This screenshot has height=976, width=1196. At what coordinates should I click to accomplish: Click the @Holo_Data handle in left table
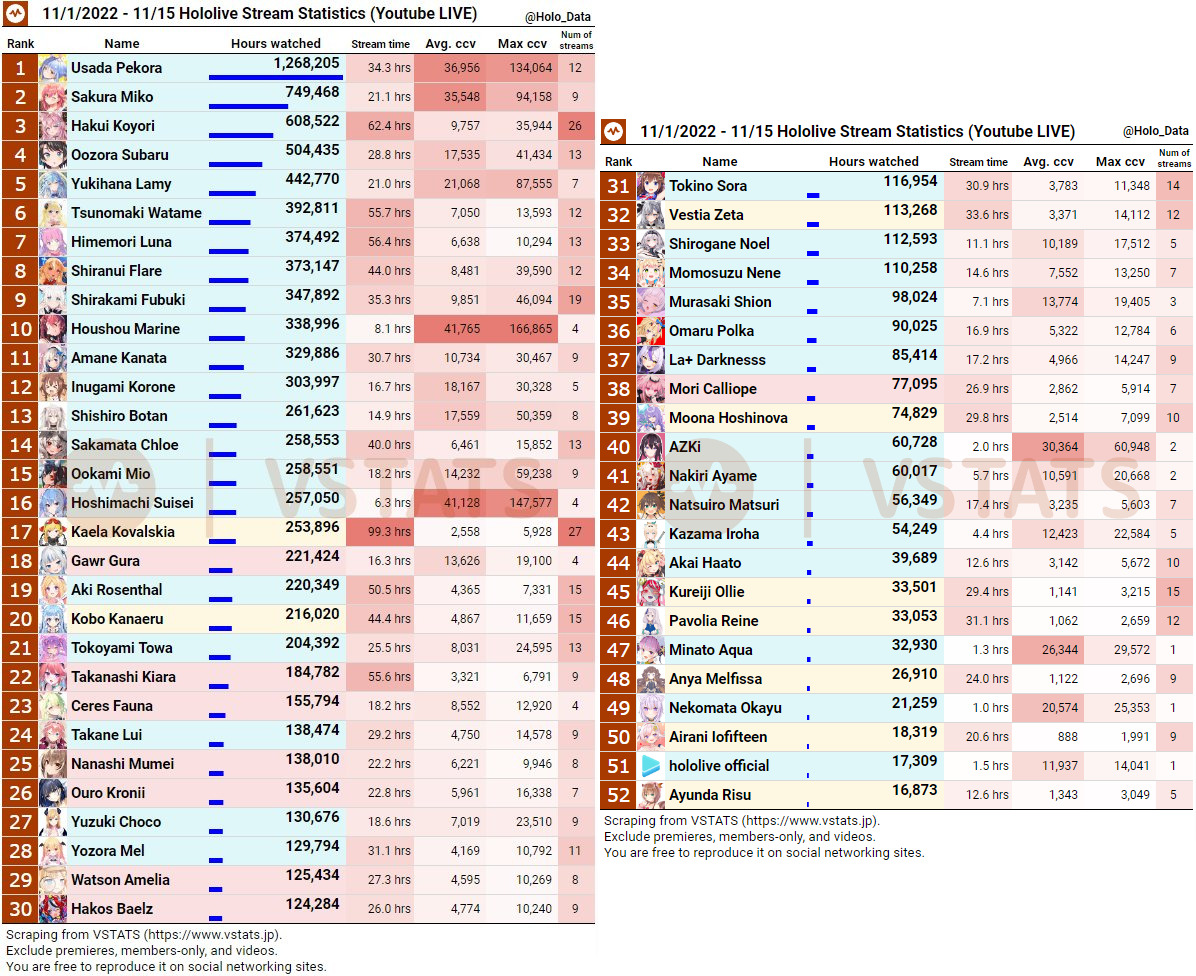[x=558, y=17]
